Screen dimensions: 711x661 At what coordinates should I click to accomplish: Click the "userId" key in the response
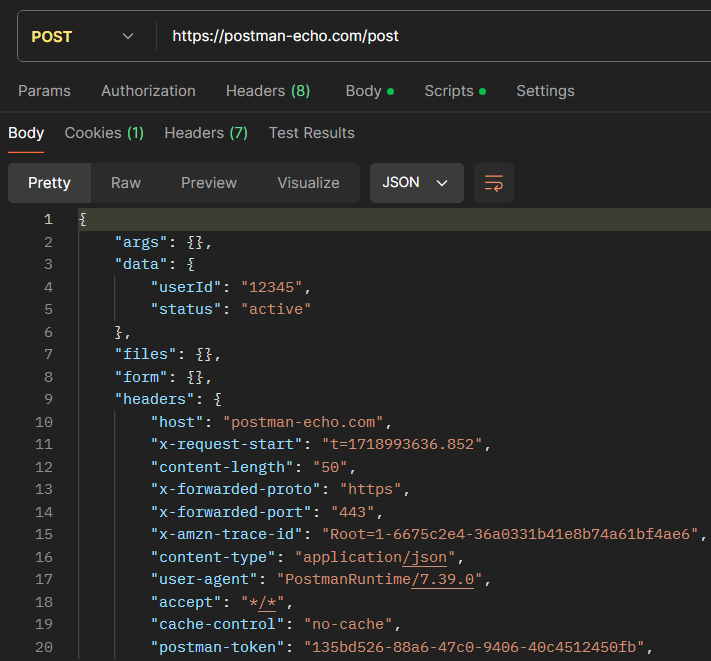click(185, 287)
